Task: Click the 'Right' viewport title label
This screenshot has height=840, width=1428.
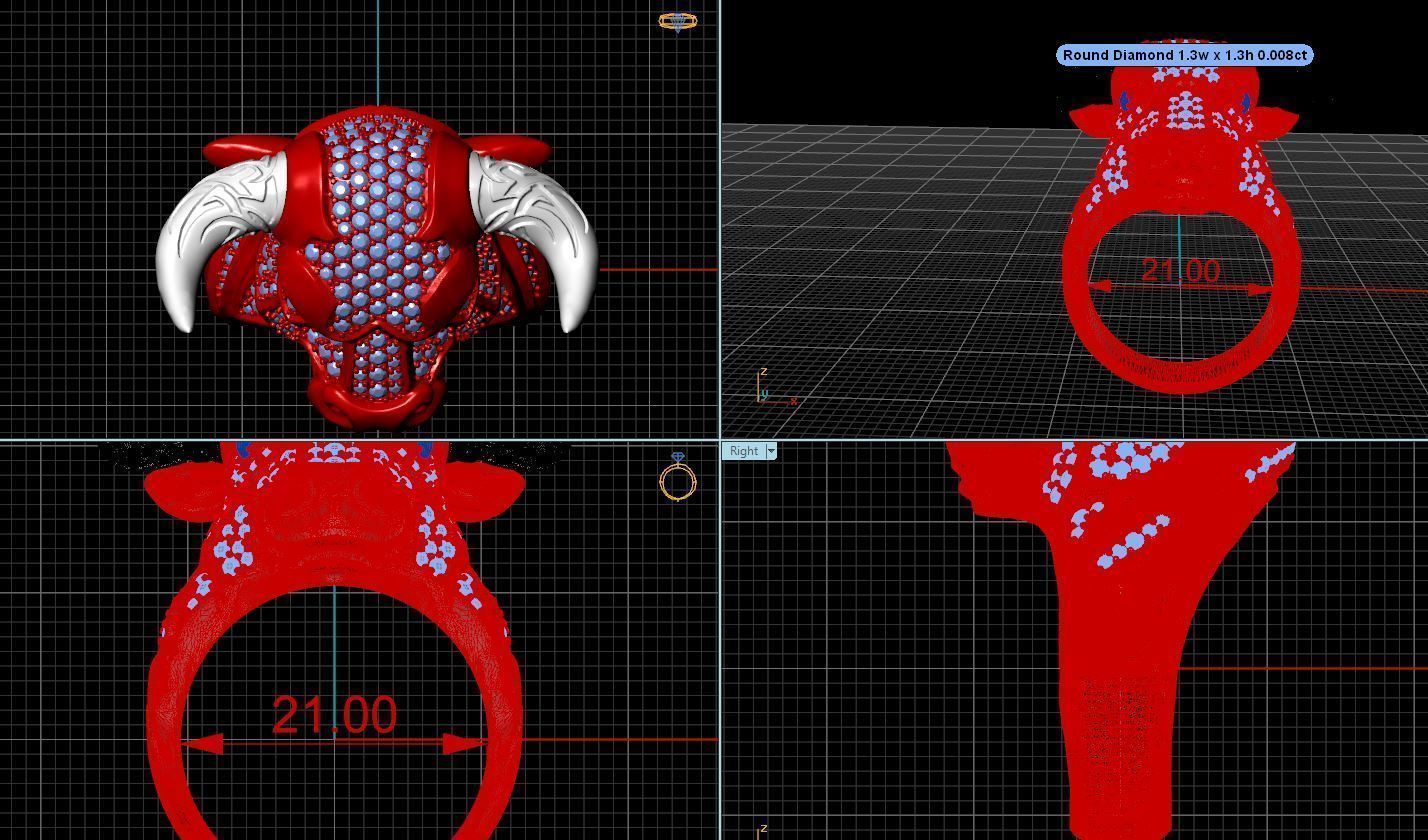Action: 743,451
